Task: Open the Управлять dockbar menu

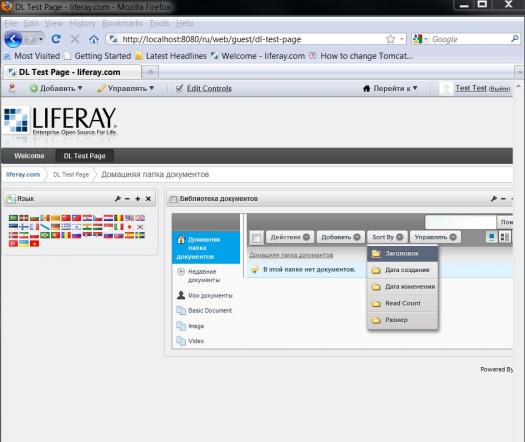Action: tap(126, 88)
